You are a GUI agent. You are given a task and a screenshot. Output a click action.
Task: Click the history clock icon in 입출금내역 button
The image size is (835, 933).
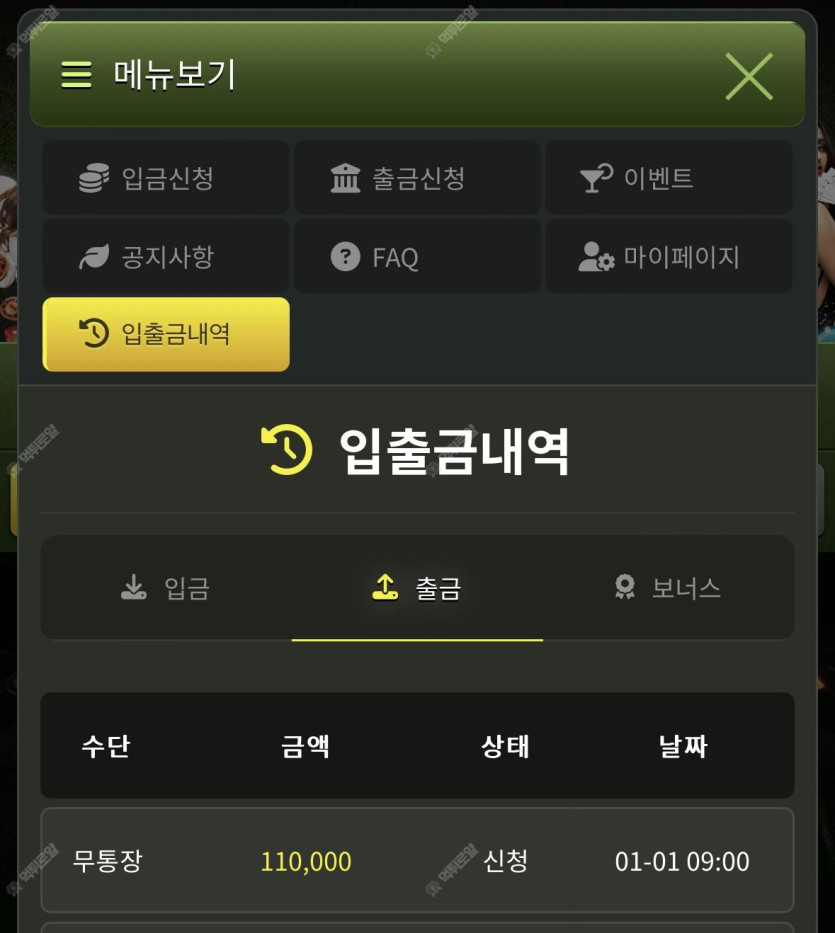[94, 333]
